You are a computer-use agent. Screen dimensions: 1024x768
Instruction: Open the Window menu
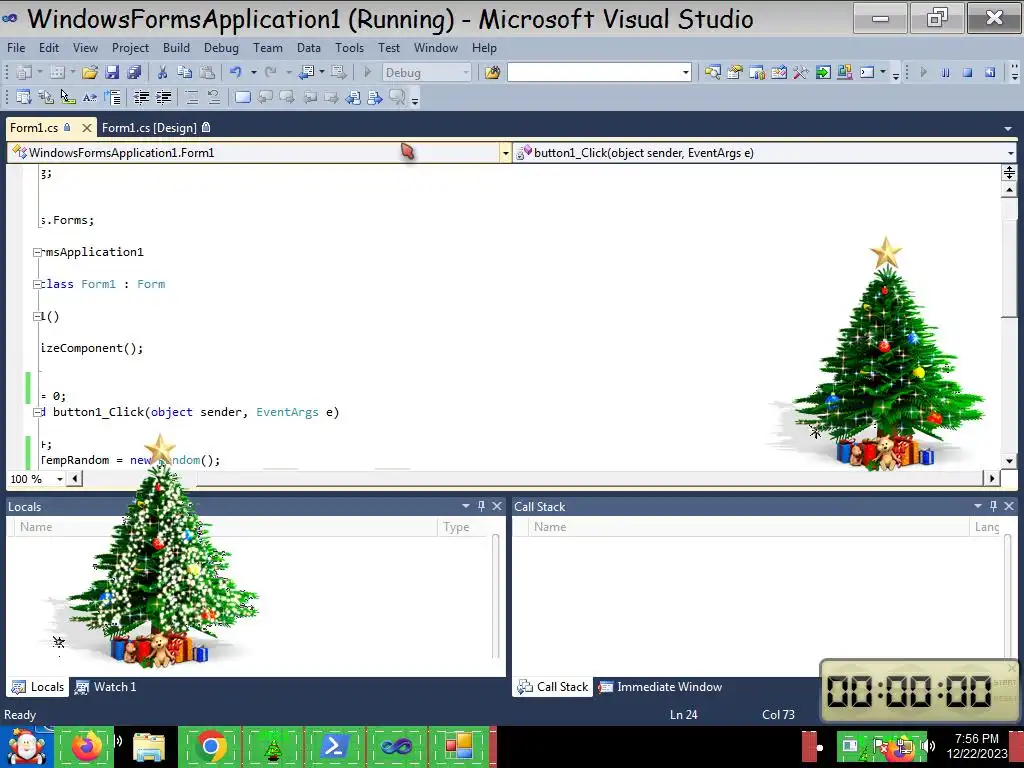tap(436, 48)
